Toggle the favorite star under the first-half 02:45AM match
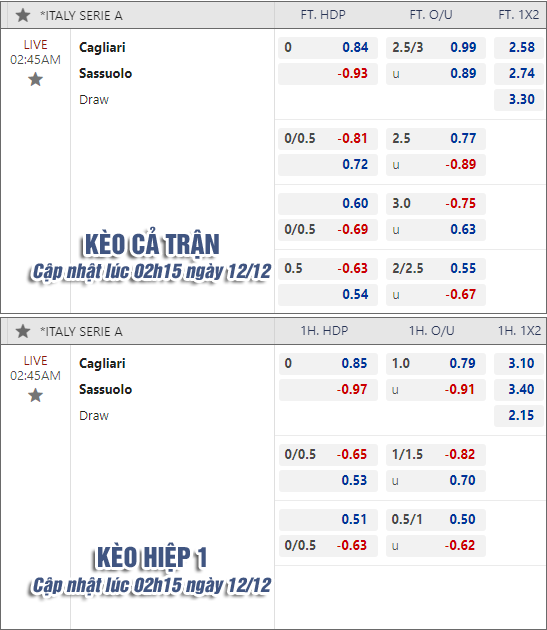 35,395
